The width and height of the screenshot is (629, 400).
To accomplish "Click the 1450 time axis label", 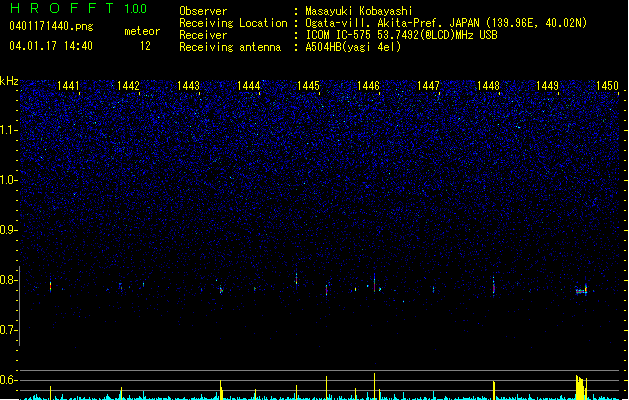I will point(607,86).
